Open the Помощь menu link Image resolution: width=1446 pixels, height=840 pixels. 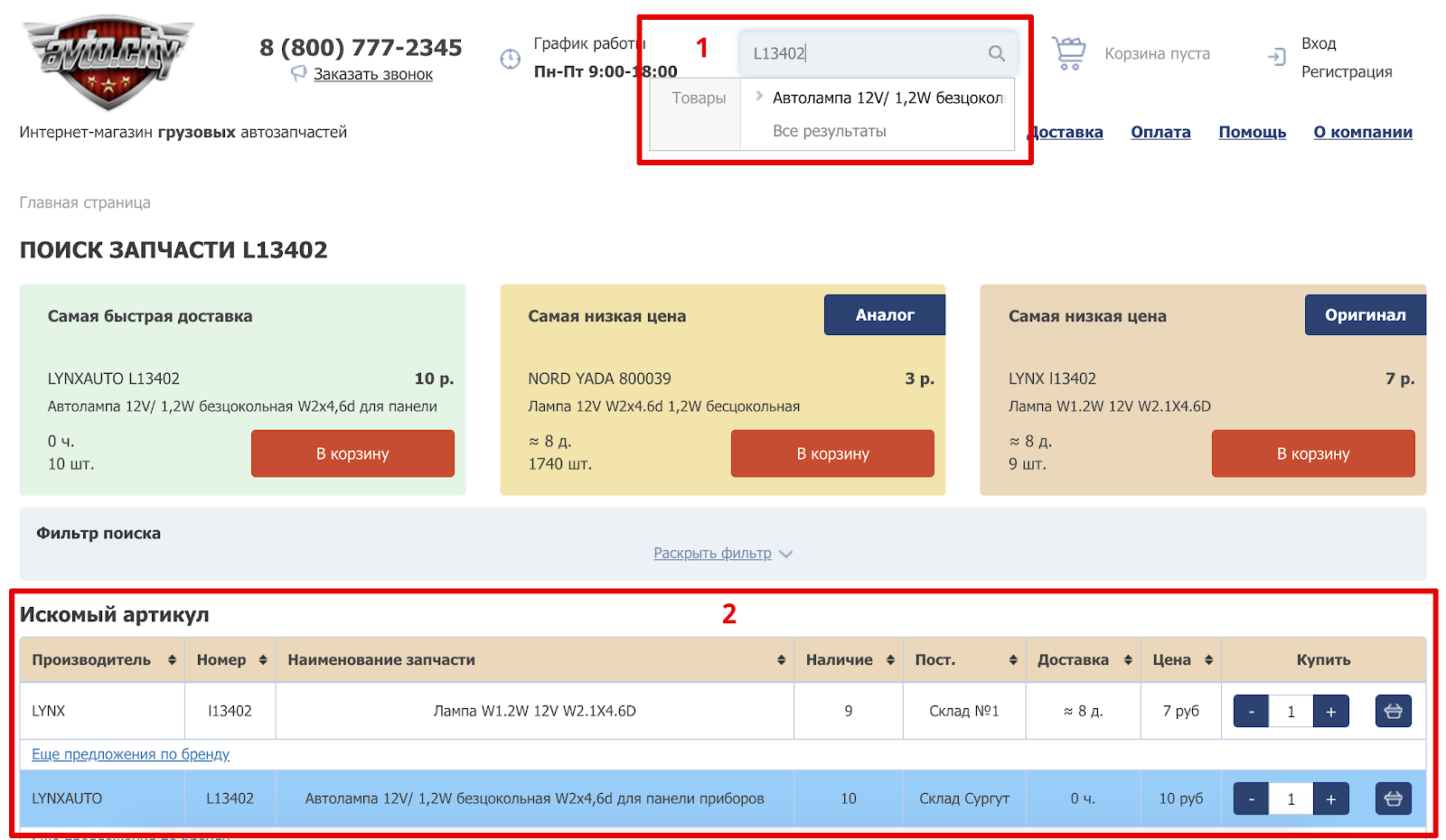point(1252,132)
